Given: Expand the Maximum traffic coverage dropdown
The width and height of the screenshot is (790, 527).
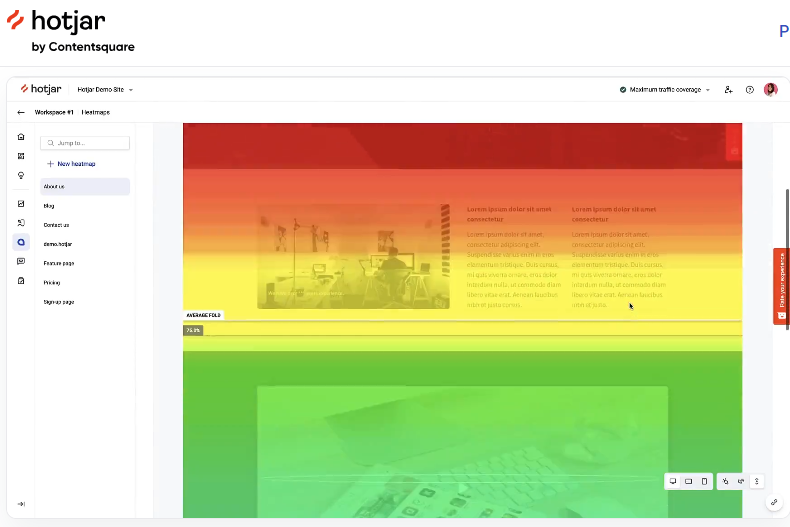Looking at the screenshot, I should point(665,89).
